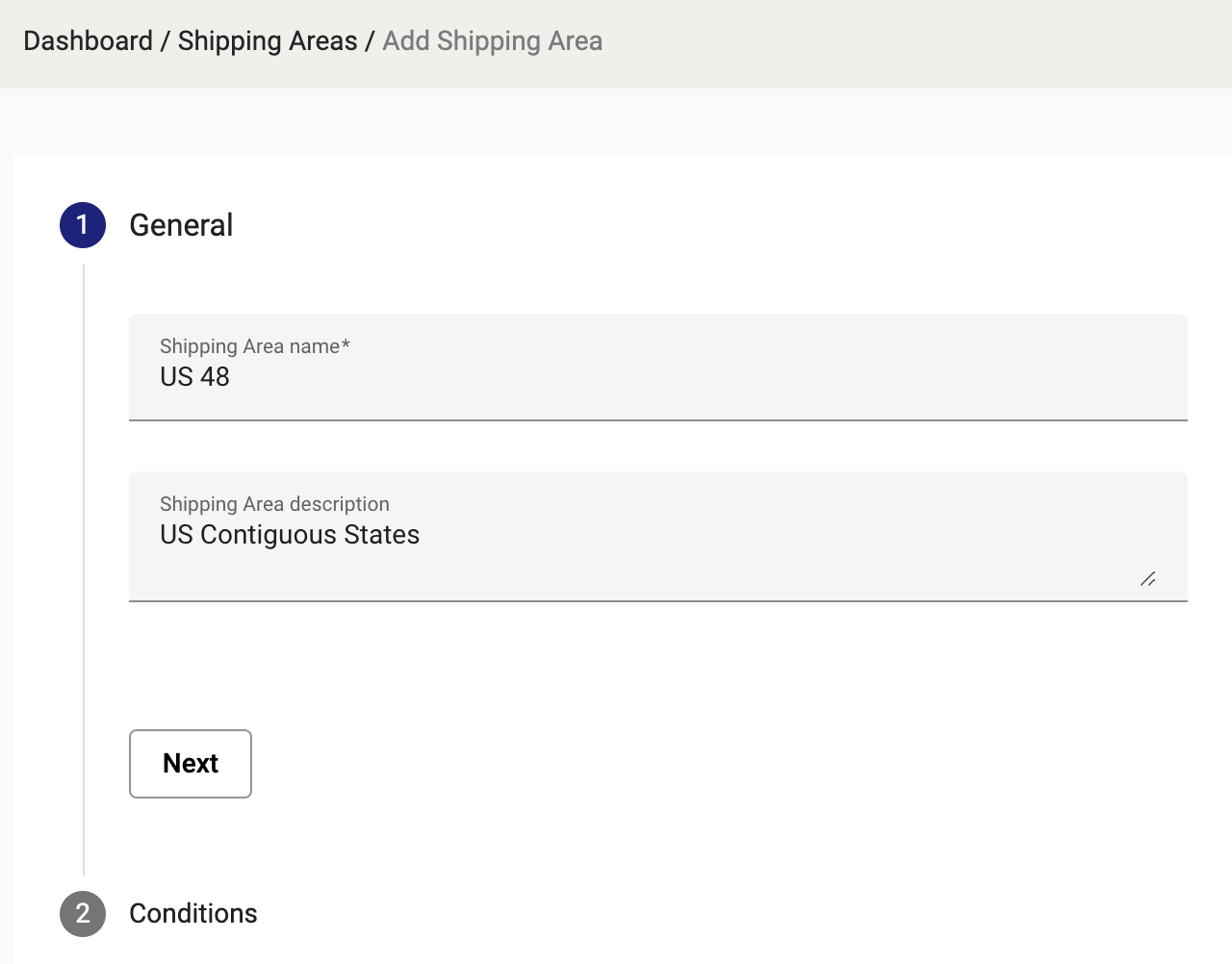
Task: Click the 'Shipping Area description' label
Action: point(274,504)
